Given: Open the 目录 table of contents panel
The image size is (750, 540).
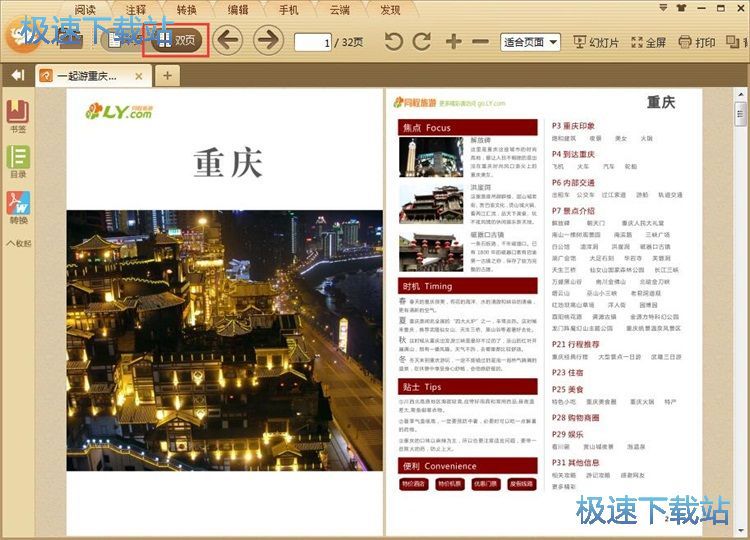Looking at the screenshot, I should coord(18,162).
